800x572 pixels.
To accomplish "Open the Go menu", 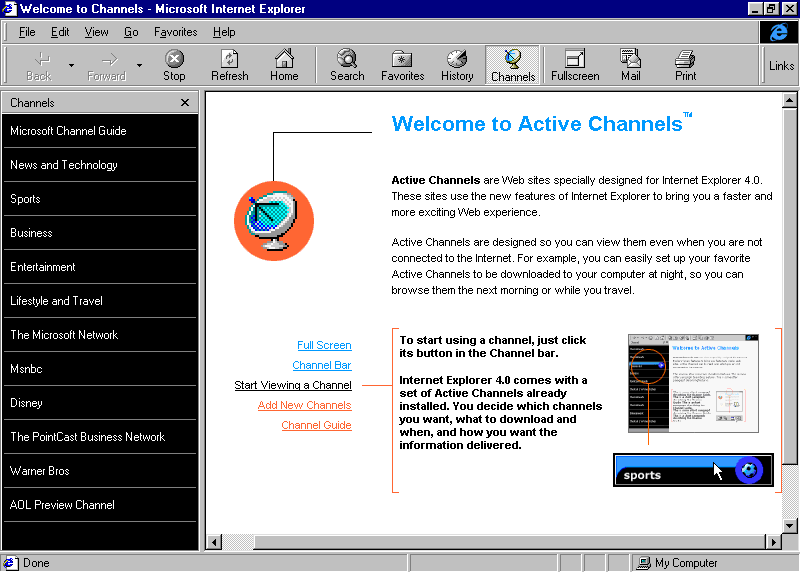I will click(x=131, y=32).
